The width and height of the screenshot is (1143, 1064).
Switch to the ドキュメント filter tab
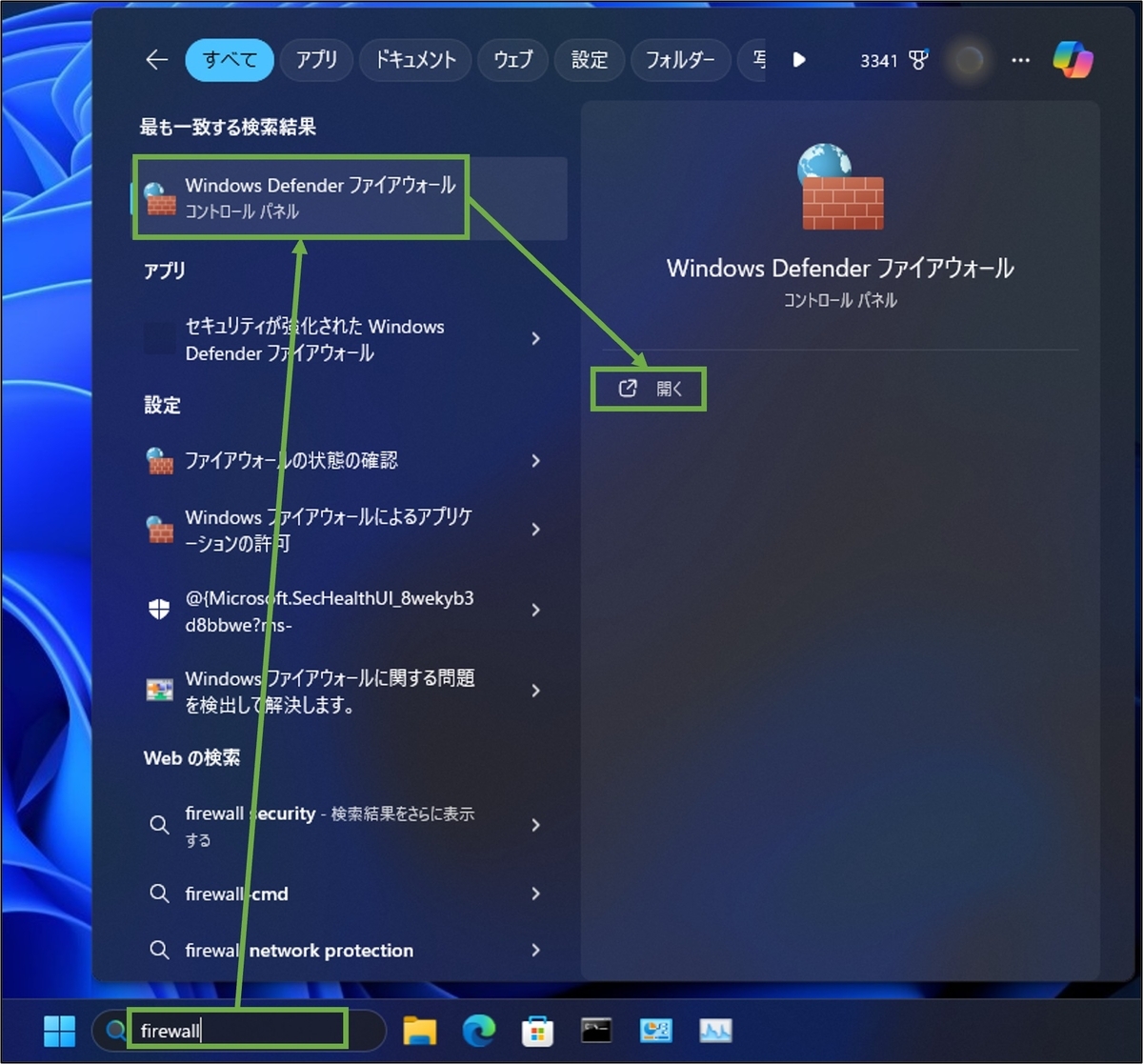[414, 60]
